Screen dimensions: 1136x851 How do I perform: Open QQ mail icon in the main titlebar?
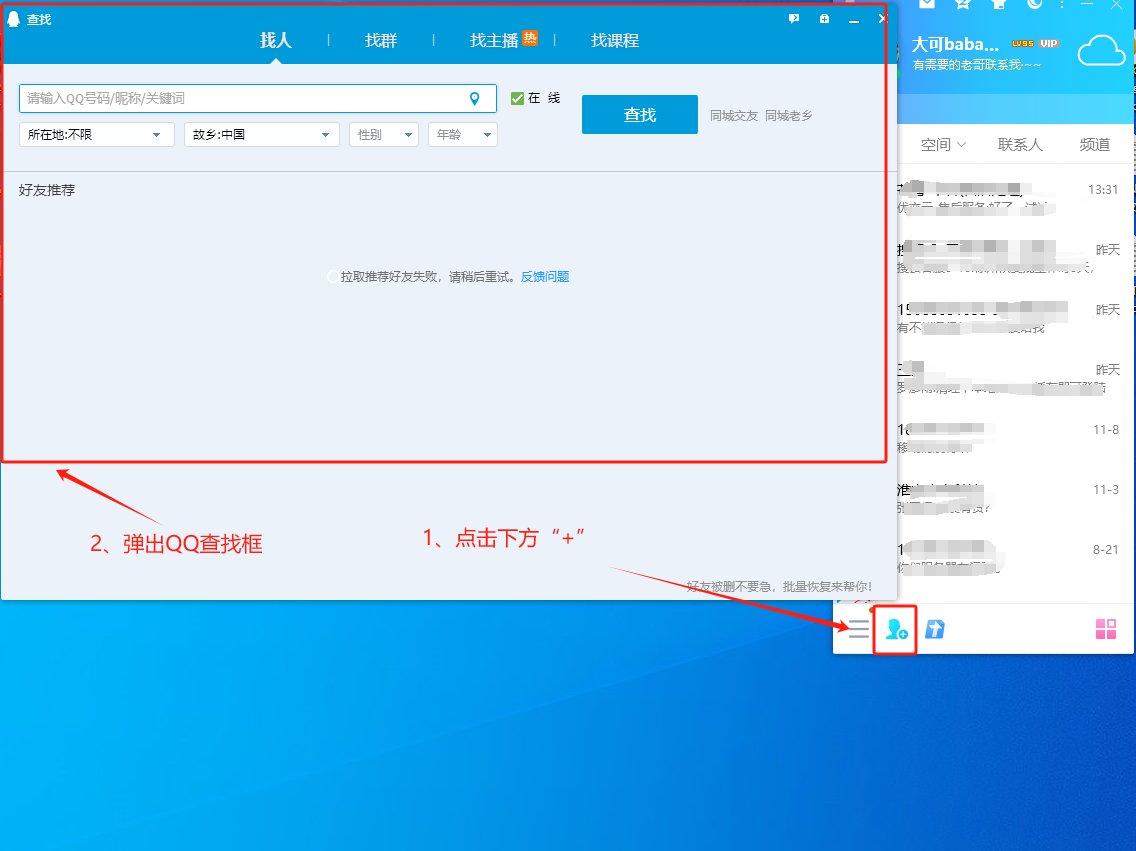[x=928, y=5]
